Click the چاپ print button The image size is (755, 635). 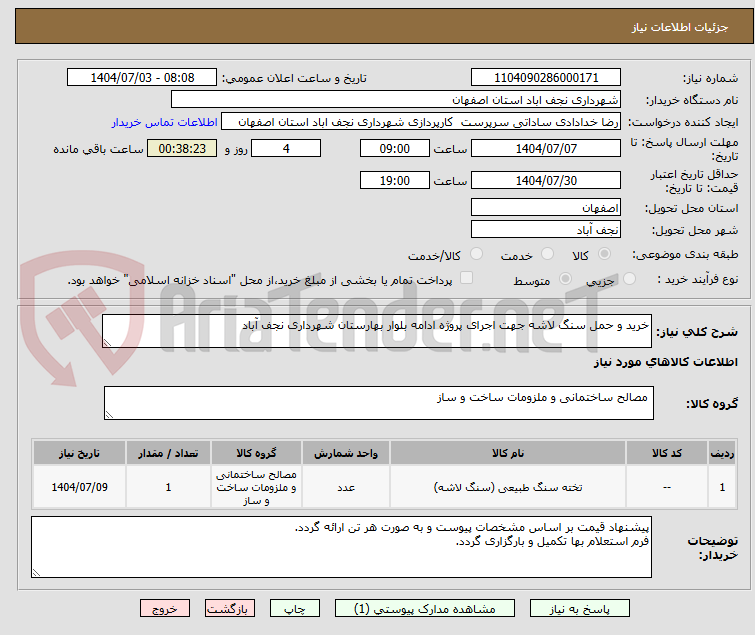tap(295, 608)
